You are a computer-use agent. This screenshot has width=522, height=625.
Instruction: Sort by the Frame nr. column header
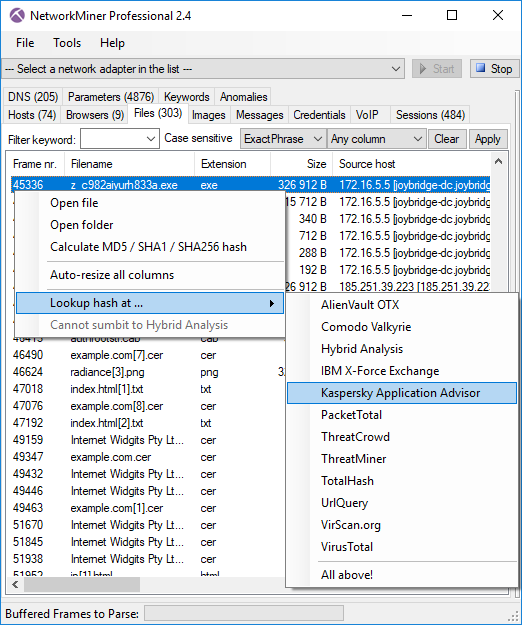coord(35,164)
